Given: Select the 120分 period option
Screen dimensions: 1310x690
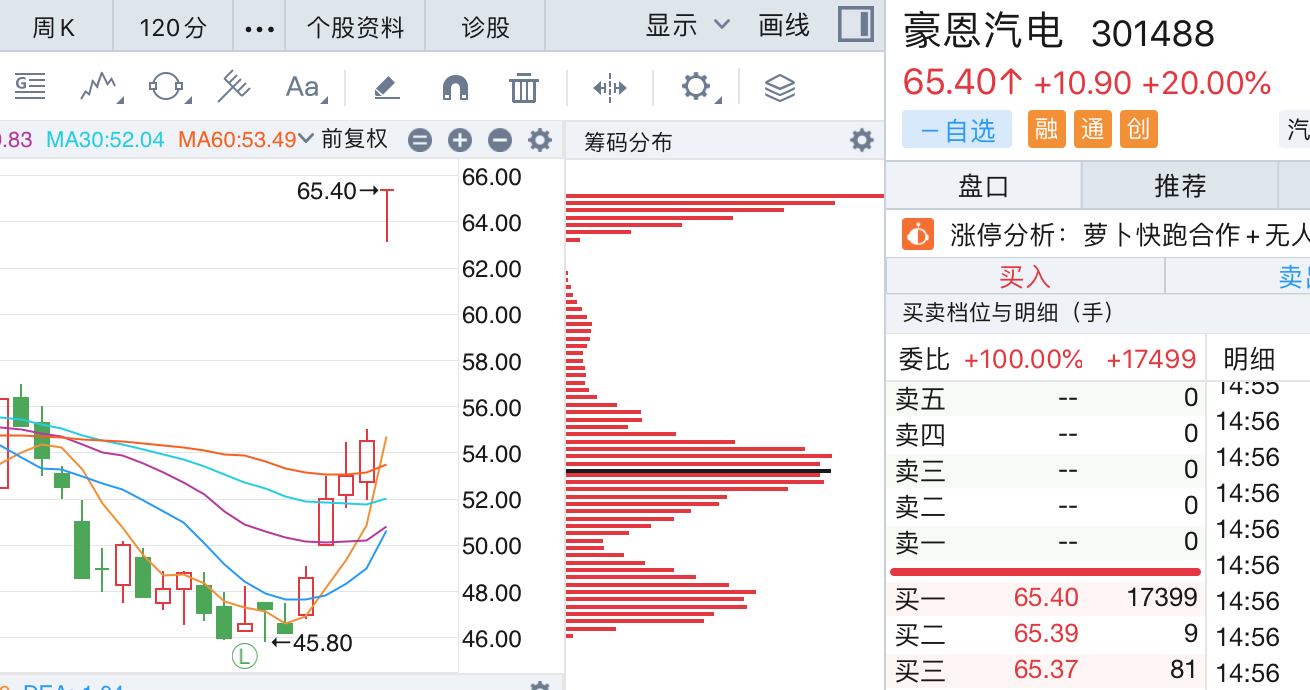Looking at the screenshot, I should (x=172, y=27).
